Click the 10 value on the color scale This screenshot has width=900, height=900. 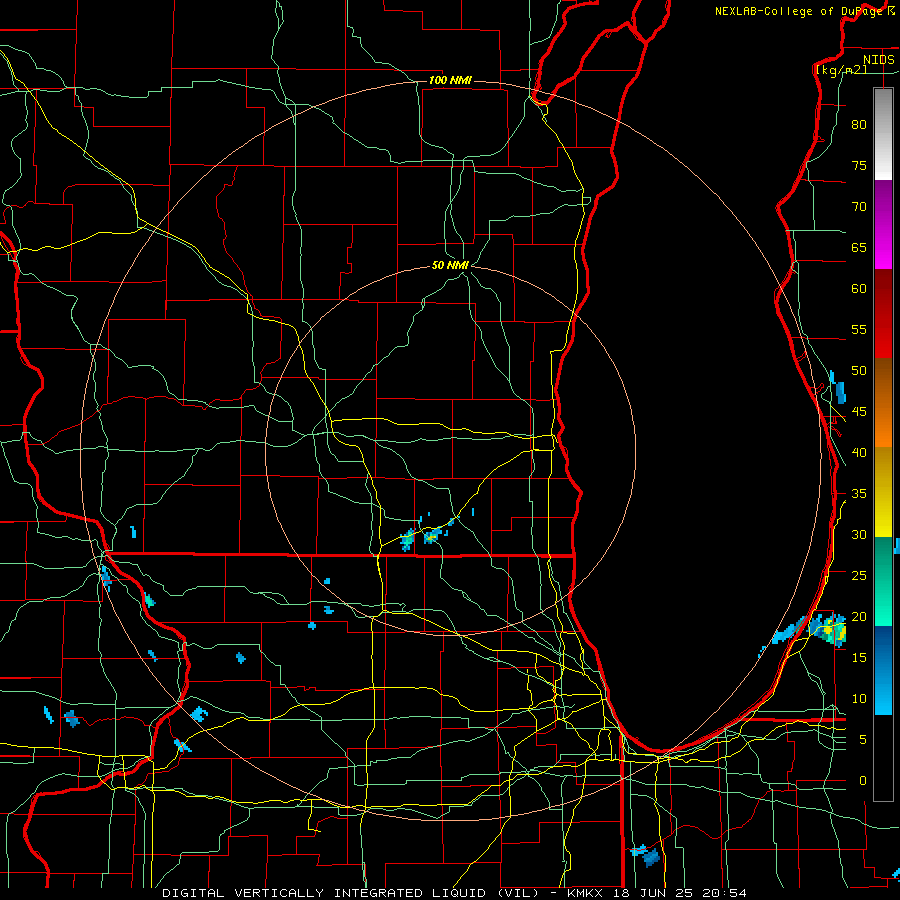point(859,699)
